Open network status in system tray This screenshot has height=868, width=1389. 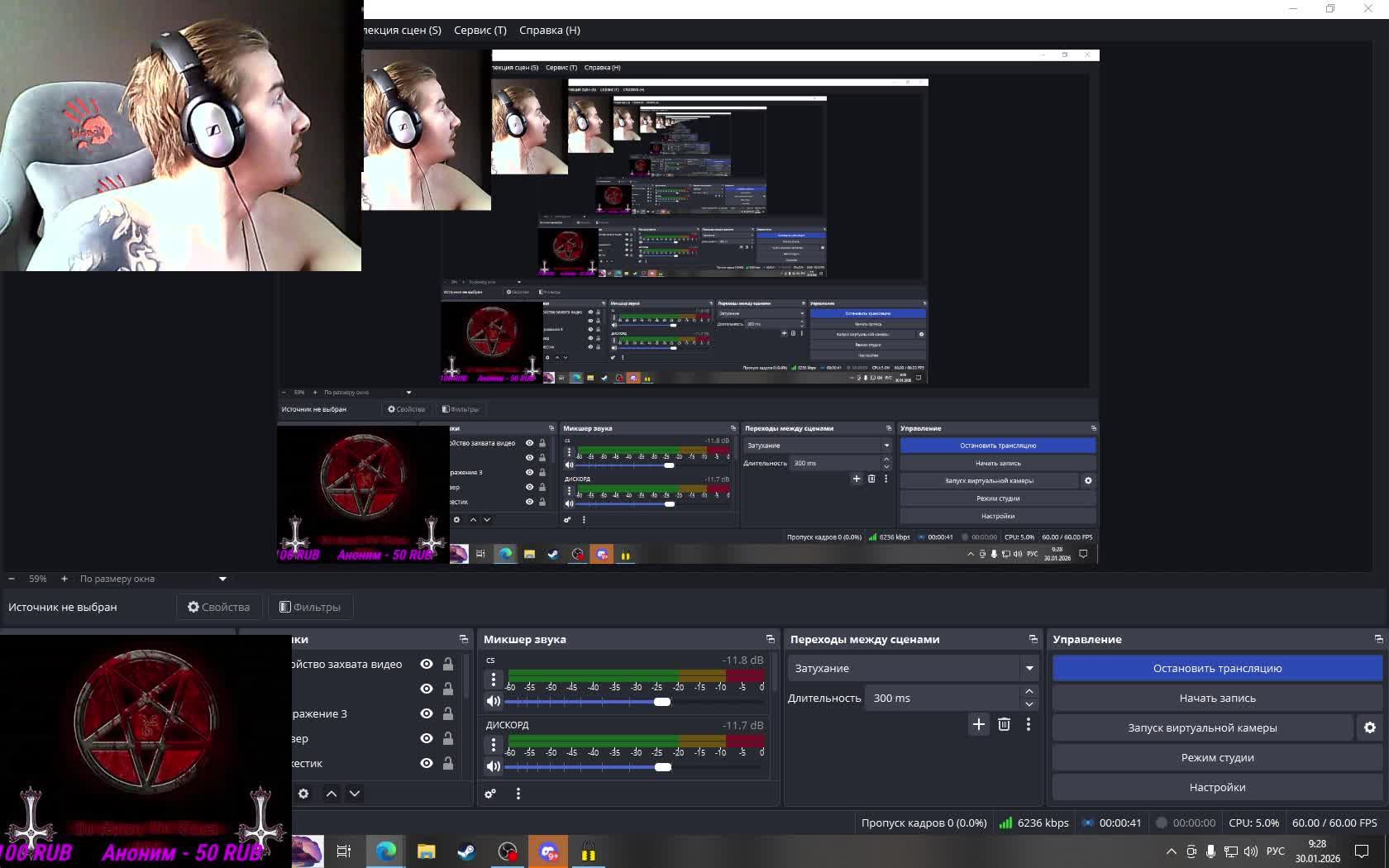1230,851
